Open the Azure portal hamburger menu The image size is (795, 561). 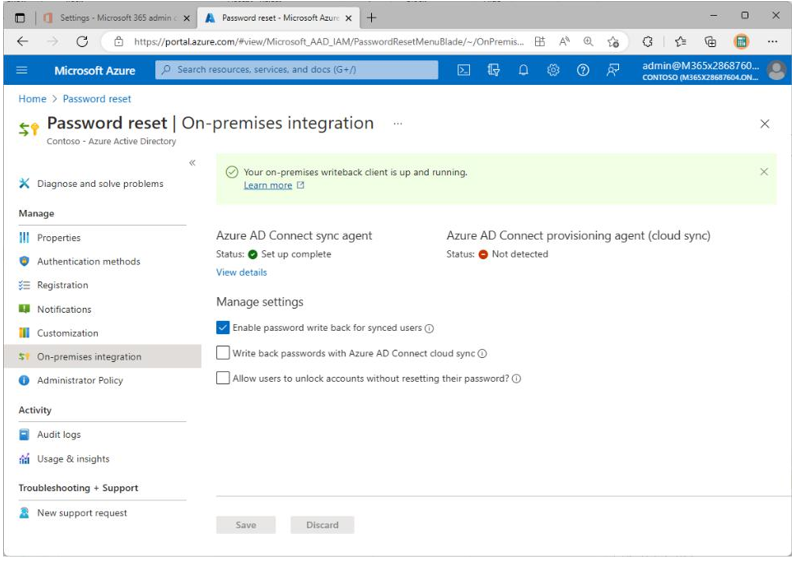click(x=22, y=70)
